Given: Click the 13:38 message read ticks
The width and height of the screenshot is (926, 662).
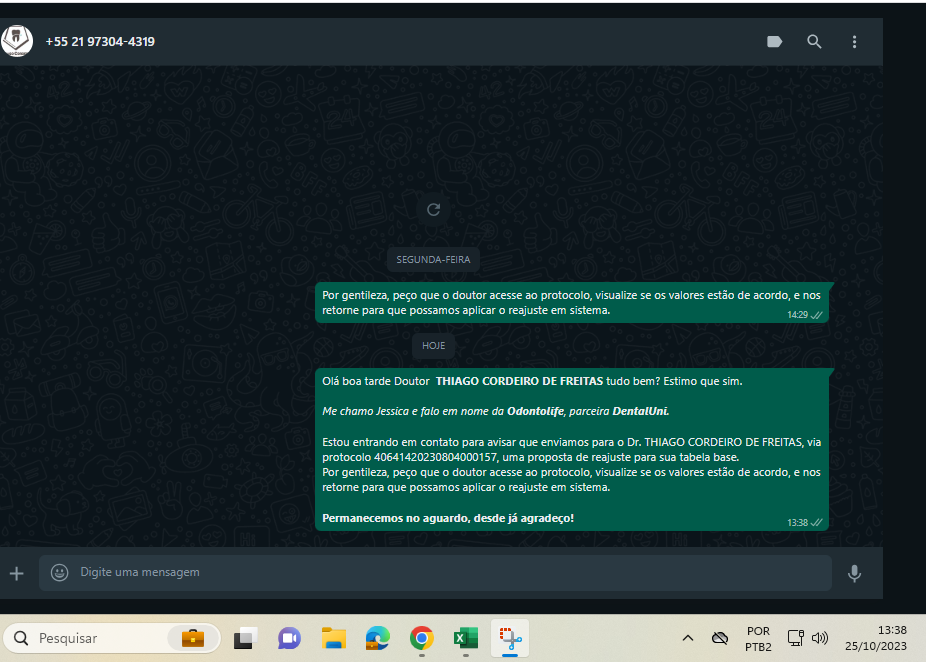Looking at the screenshot, I should point(817,523).
